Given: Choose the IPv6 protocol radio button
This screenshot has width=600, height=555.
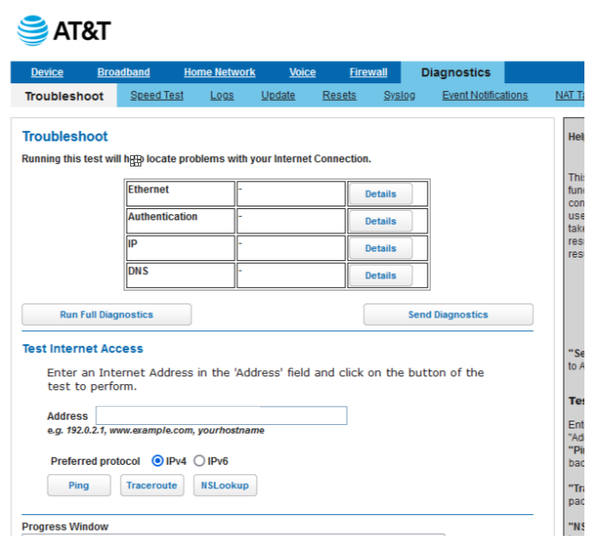Looking at the screenshot, I should 199,461.
